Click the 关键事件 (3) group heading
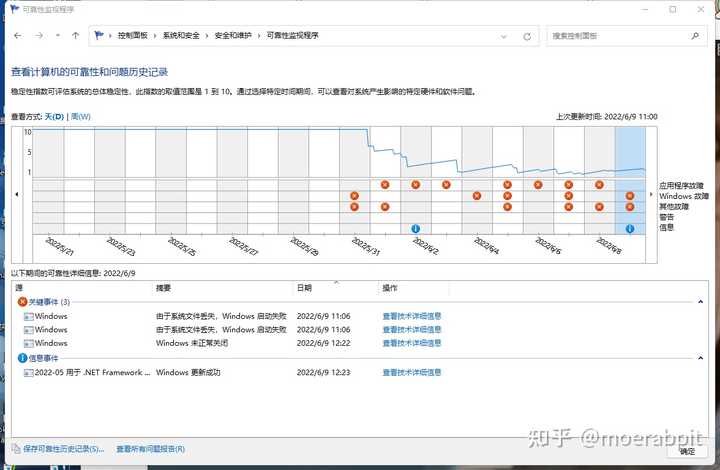Screen dimensions: 720x470 (x=49, y=302)
